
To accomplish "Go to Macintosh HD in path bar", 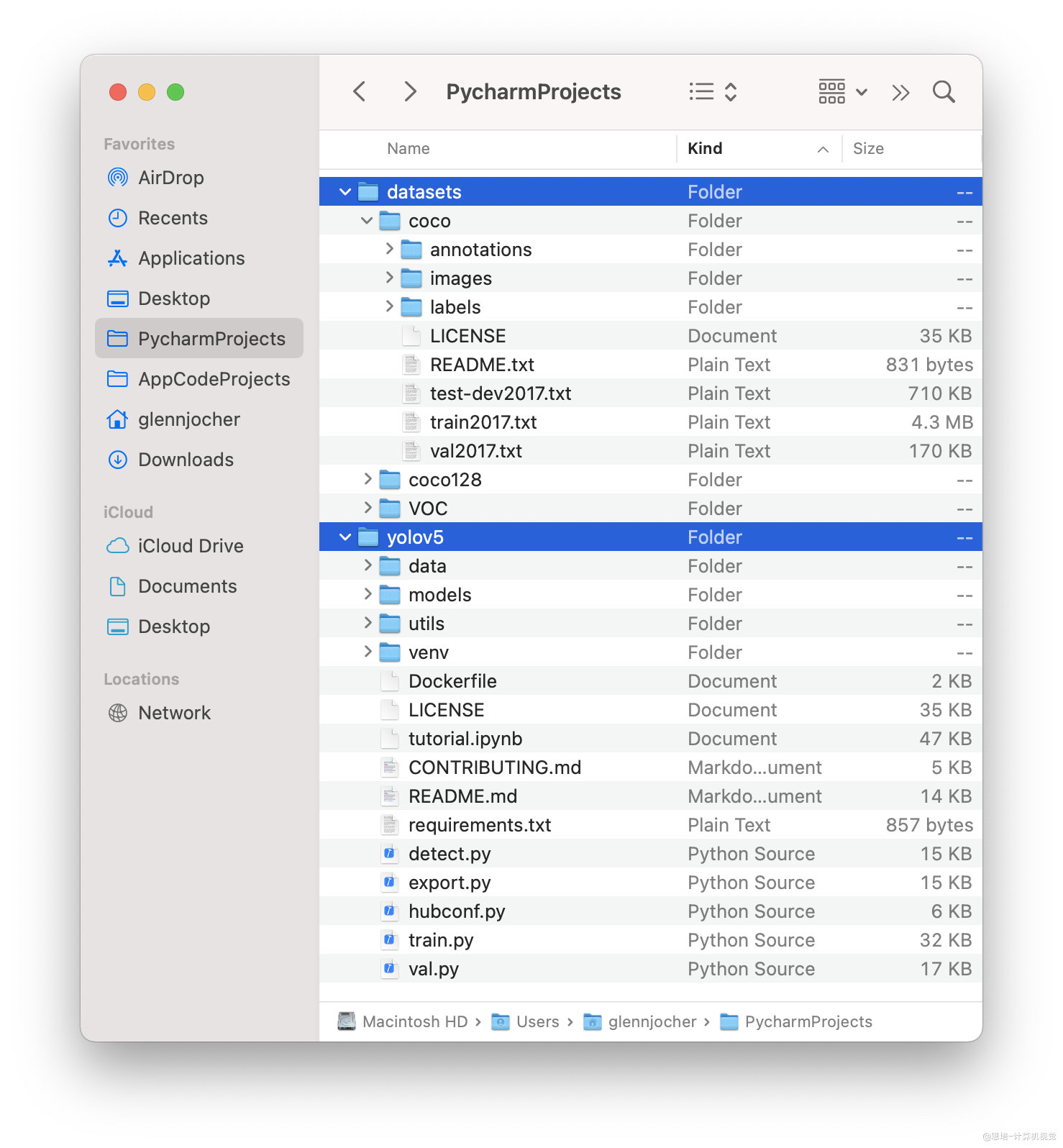I will pos(403,1021).
